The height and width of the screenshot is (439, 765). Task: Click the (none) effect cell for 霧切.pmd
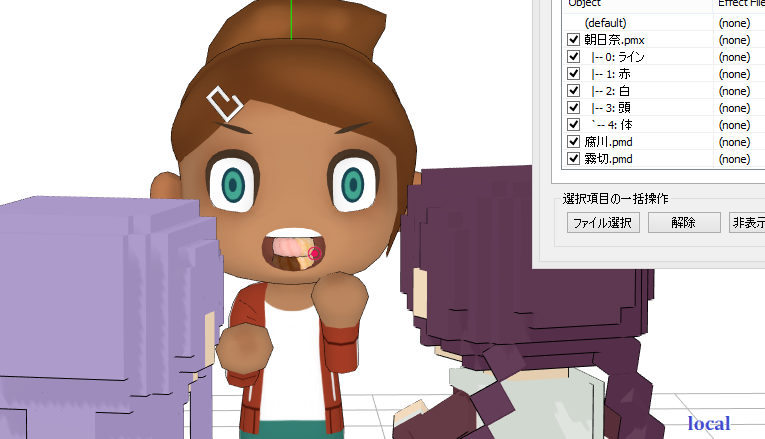[x=734, y=159]
